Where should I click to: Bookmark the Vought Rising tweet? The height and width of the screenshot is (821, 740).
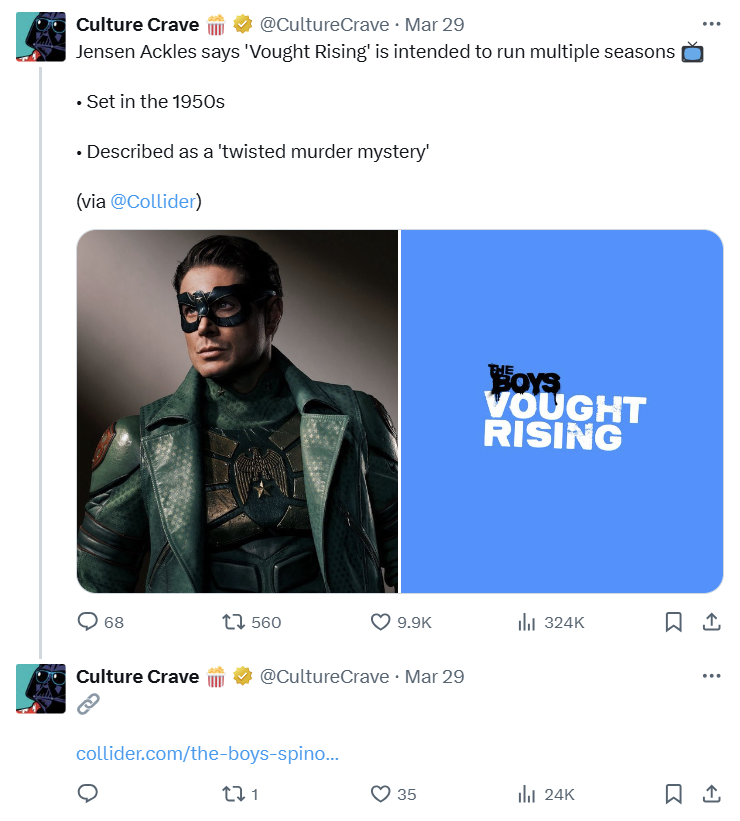(674, 622)
